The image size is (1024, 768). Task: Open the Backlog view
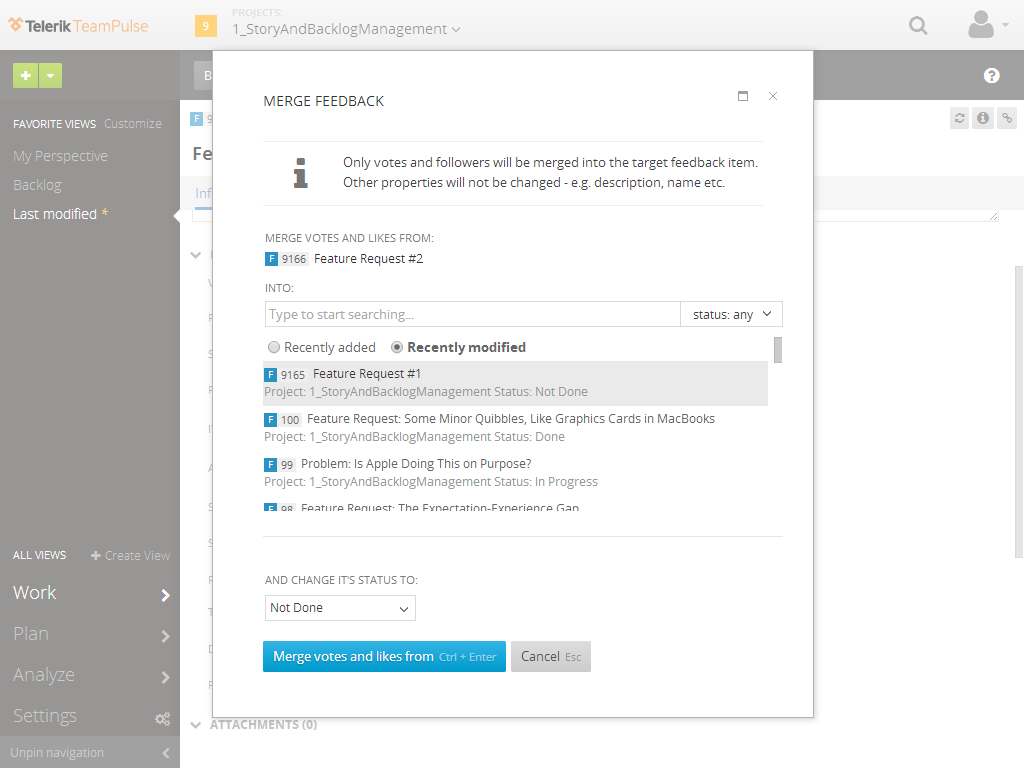pyautogui.click(x=37, y=185)
